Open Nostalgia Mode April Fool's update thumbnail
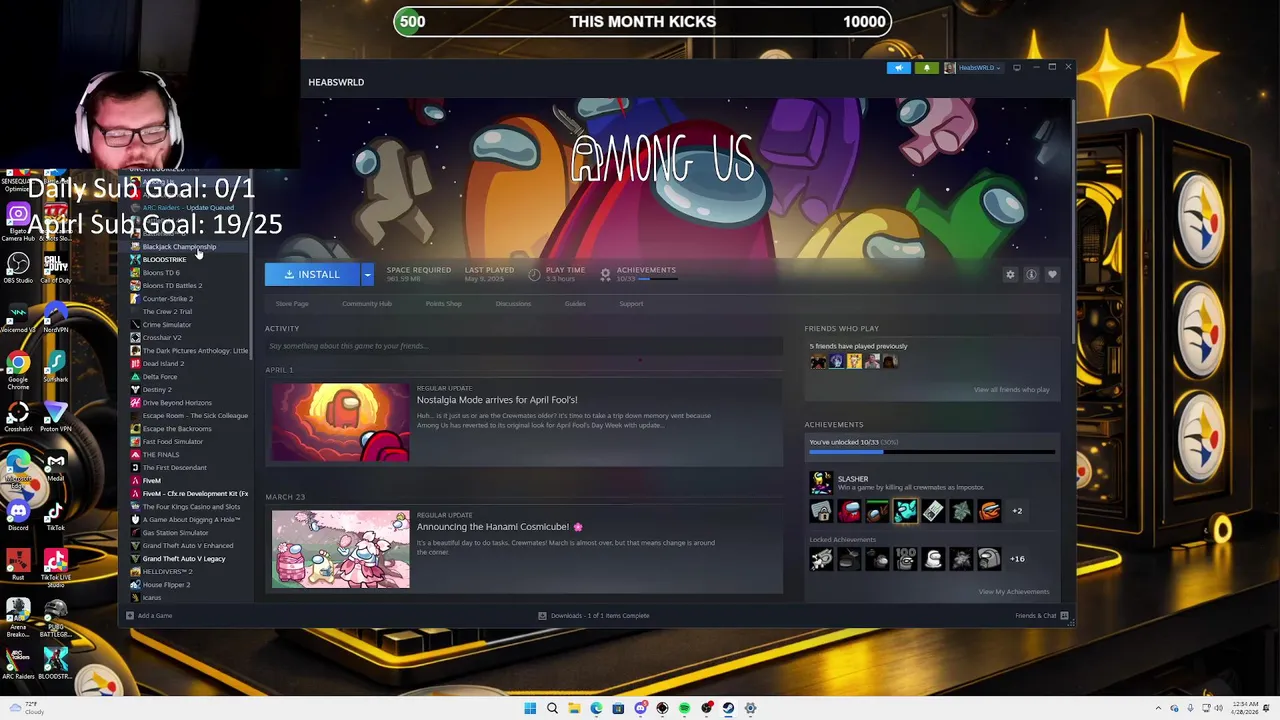The height and width of the screenshot is (720, 1280). point(340,422)
